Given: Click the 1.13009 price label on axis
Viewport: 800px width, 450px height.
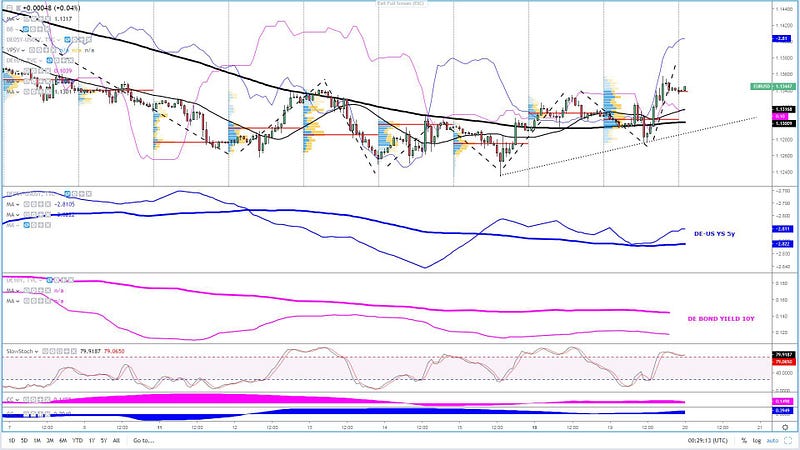Looking at the screenshot, I should [783, 123].
